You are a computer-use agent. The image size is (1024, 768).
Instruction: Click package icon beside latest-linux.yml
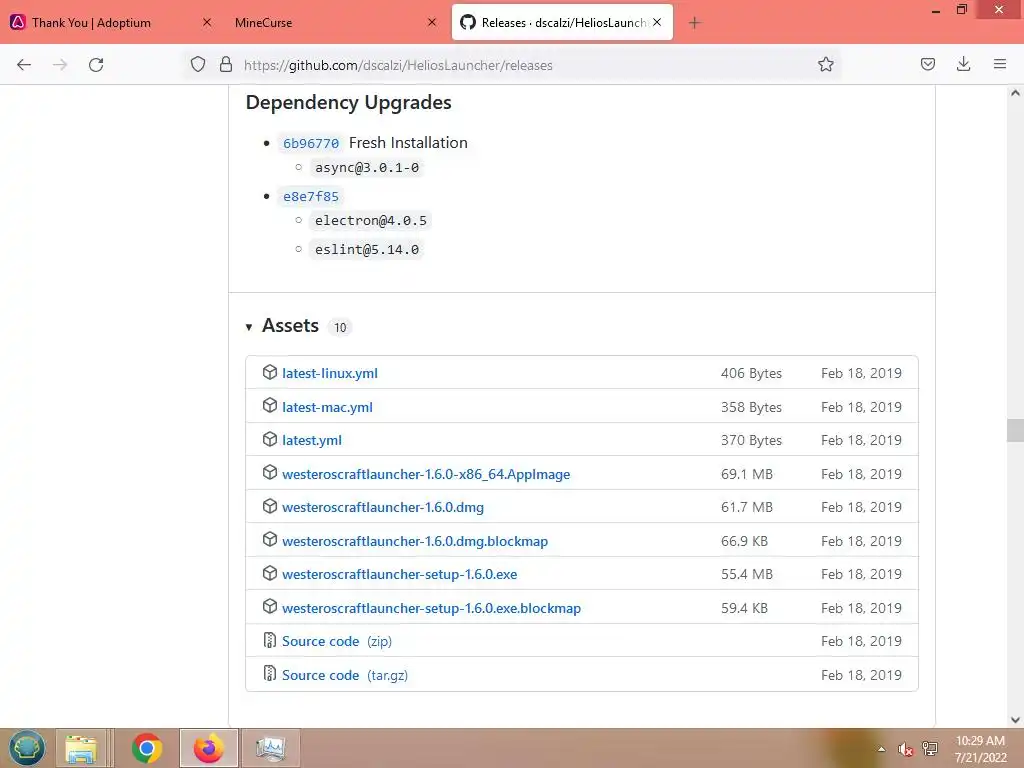click(x=270, y=372)
